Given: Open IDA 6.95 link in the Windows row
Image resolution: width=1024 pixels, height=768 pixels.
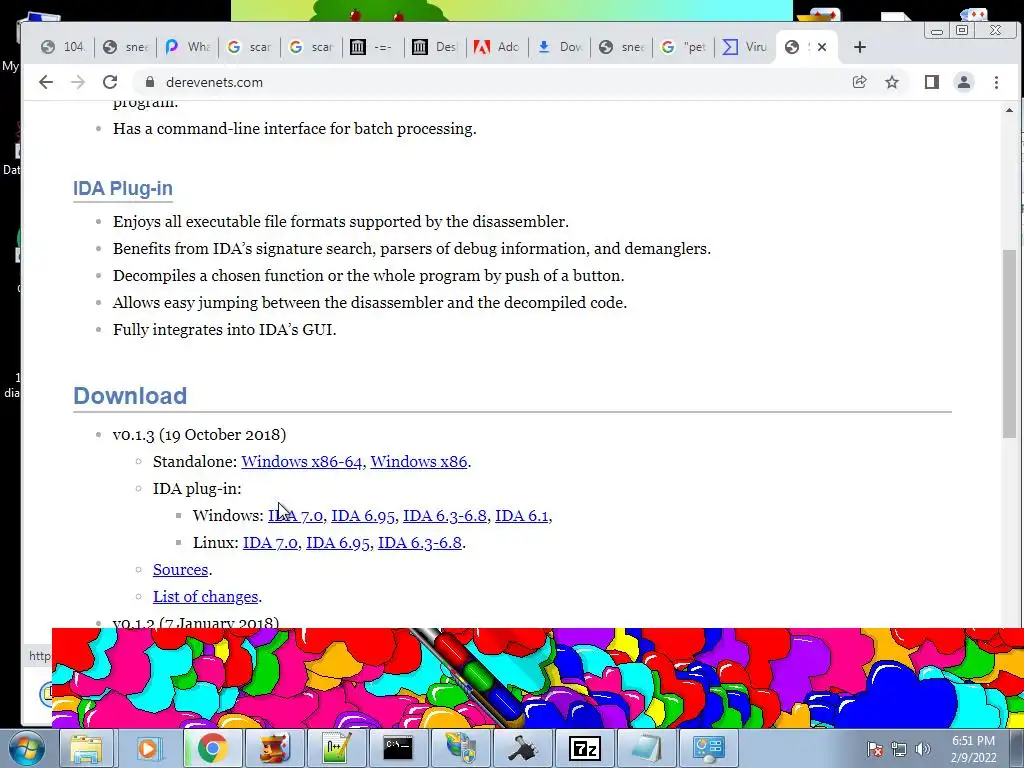Looking at the screenshot, I should click(x=363, y=516).
